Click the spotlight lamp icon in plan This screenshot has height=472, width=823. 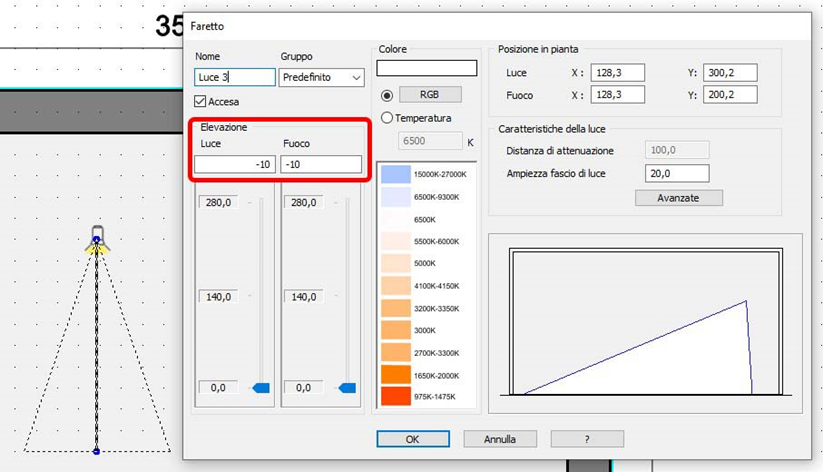(x=97, y=239)
